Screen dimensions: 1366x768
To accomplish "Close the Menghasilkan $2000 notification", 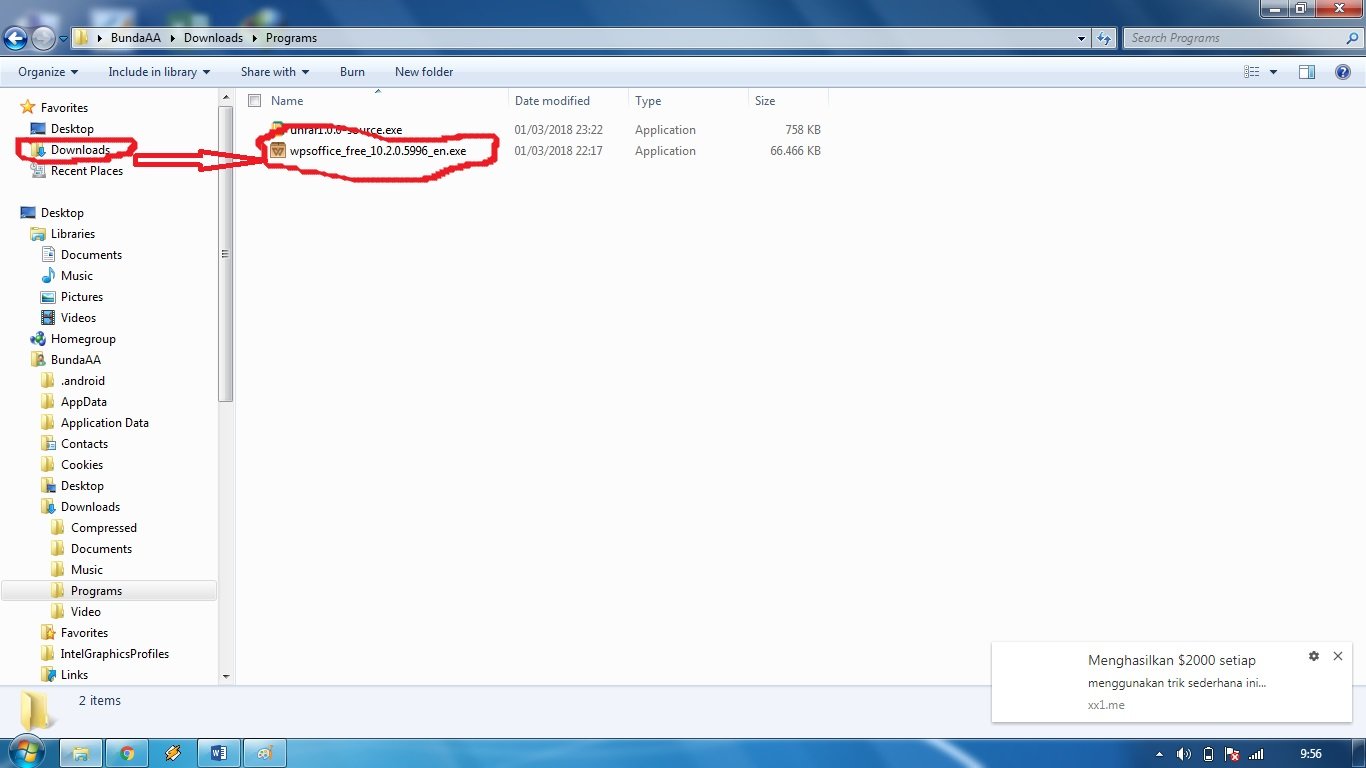I will pyautogui.click(x=1338, y=656).
